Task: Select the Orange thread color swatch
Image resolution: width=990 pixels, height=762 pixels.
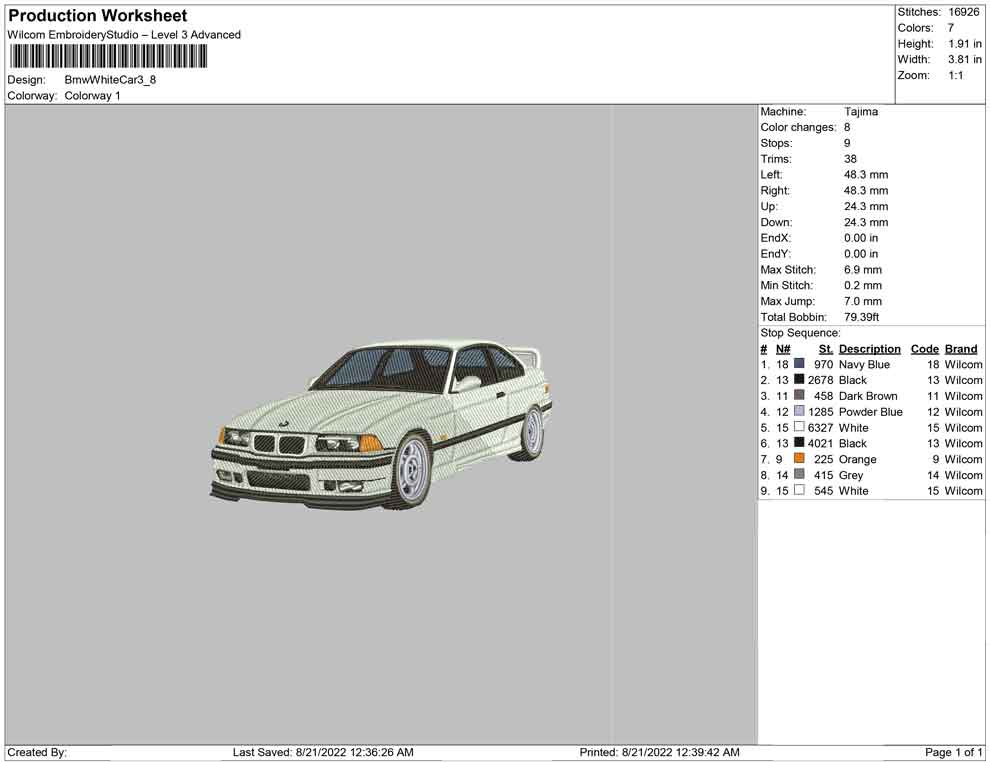Action: 799,459
